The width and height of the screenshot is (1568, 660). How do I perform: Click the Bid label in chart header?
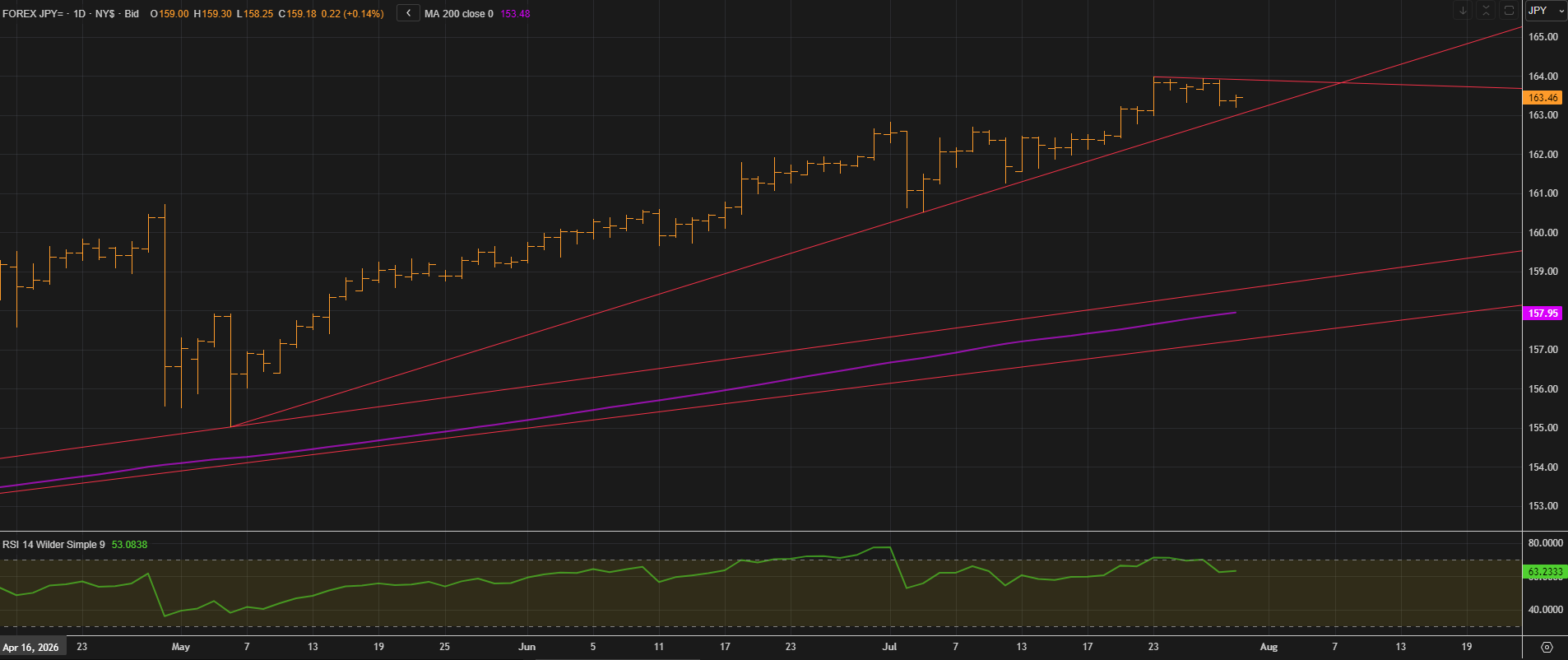click(132, 14)
